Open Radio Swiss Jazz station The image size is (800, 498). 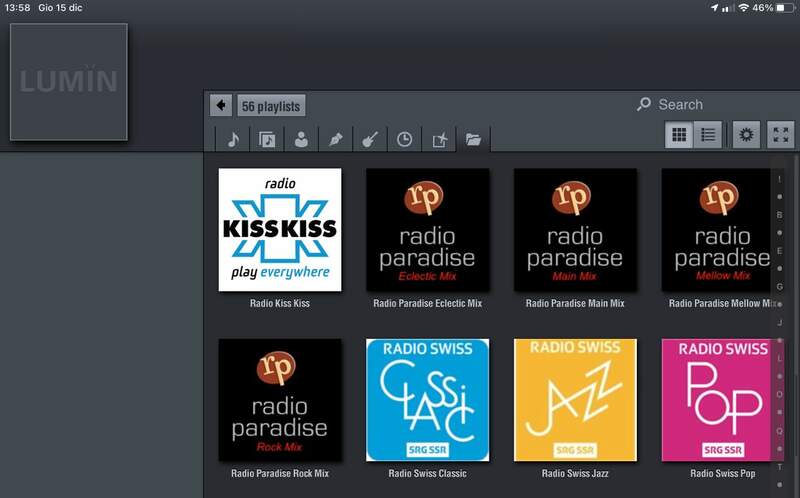point(575,400)
